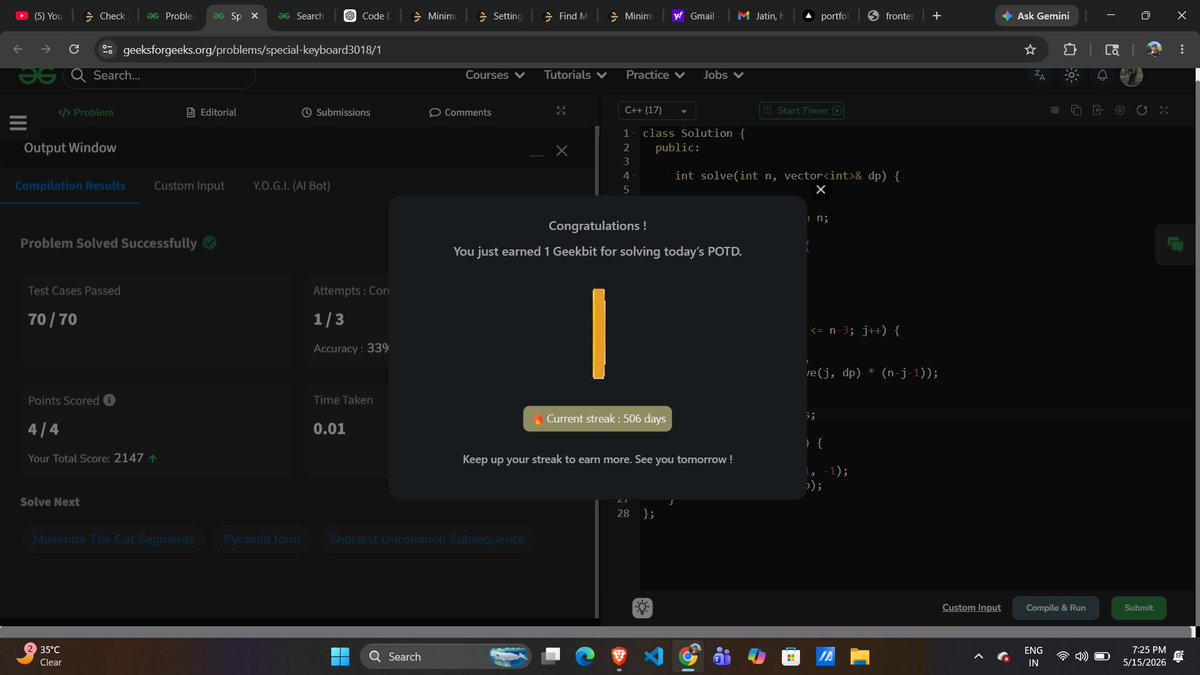Expand code editor to fullscreen

[1163, 110]
